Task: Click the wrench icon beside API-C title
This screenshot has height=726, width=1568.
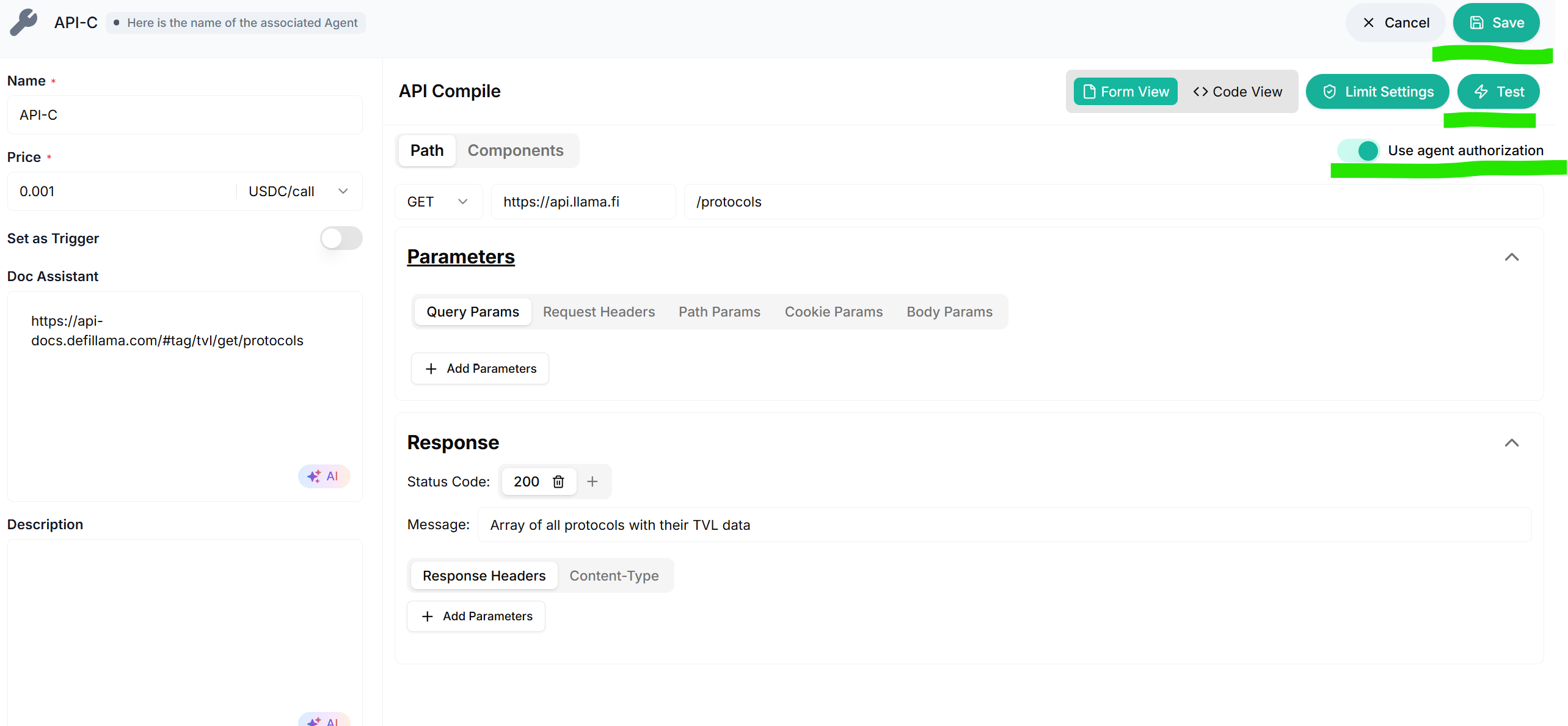Action: tap(24, 23)
